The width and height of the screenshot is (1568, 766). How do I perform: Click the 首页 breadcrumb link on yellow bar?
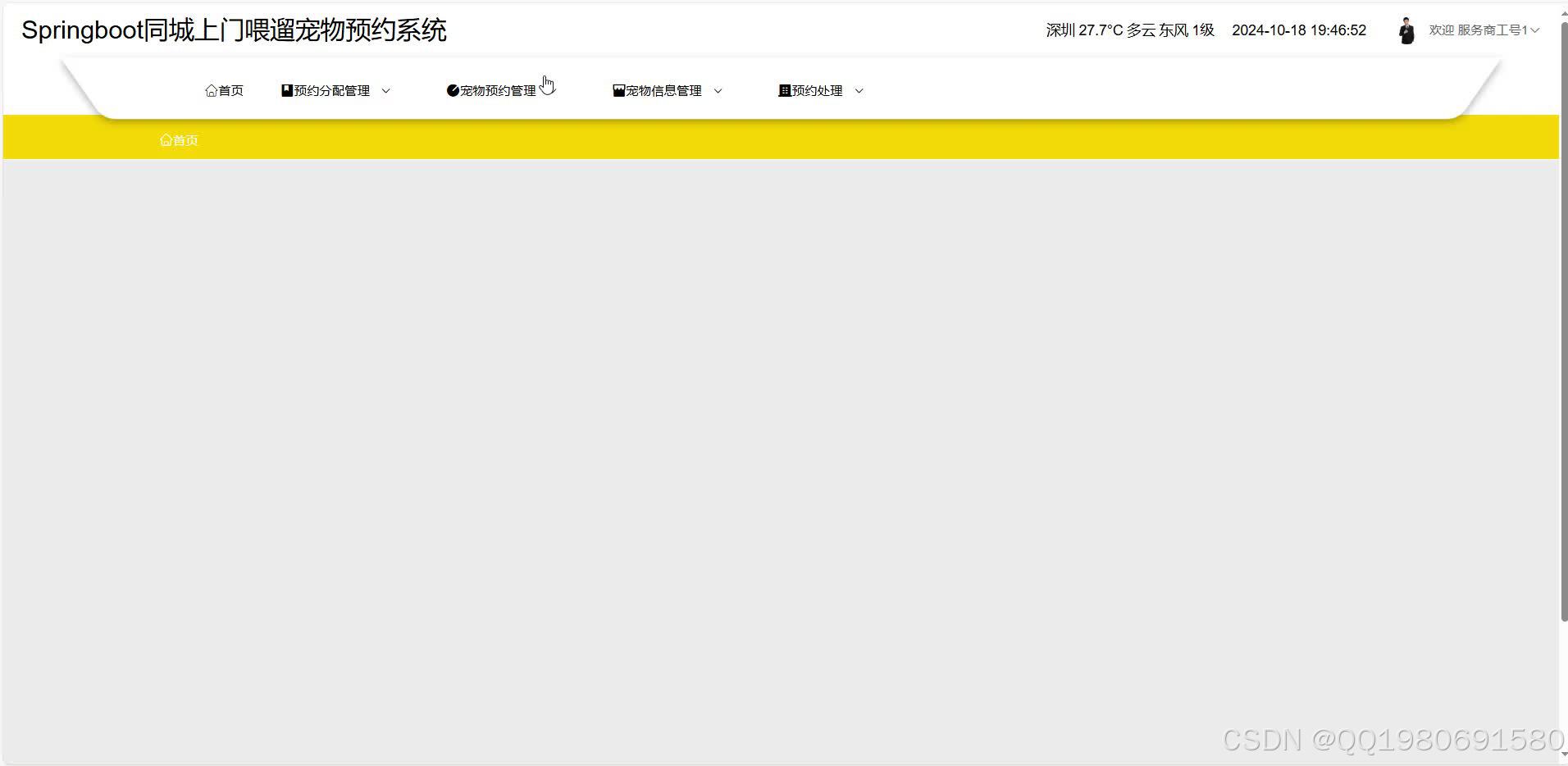pos(184,139)
